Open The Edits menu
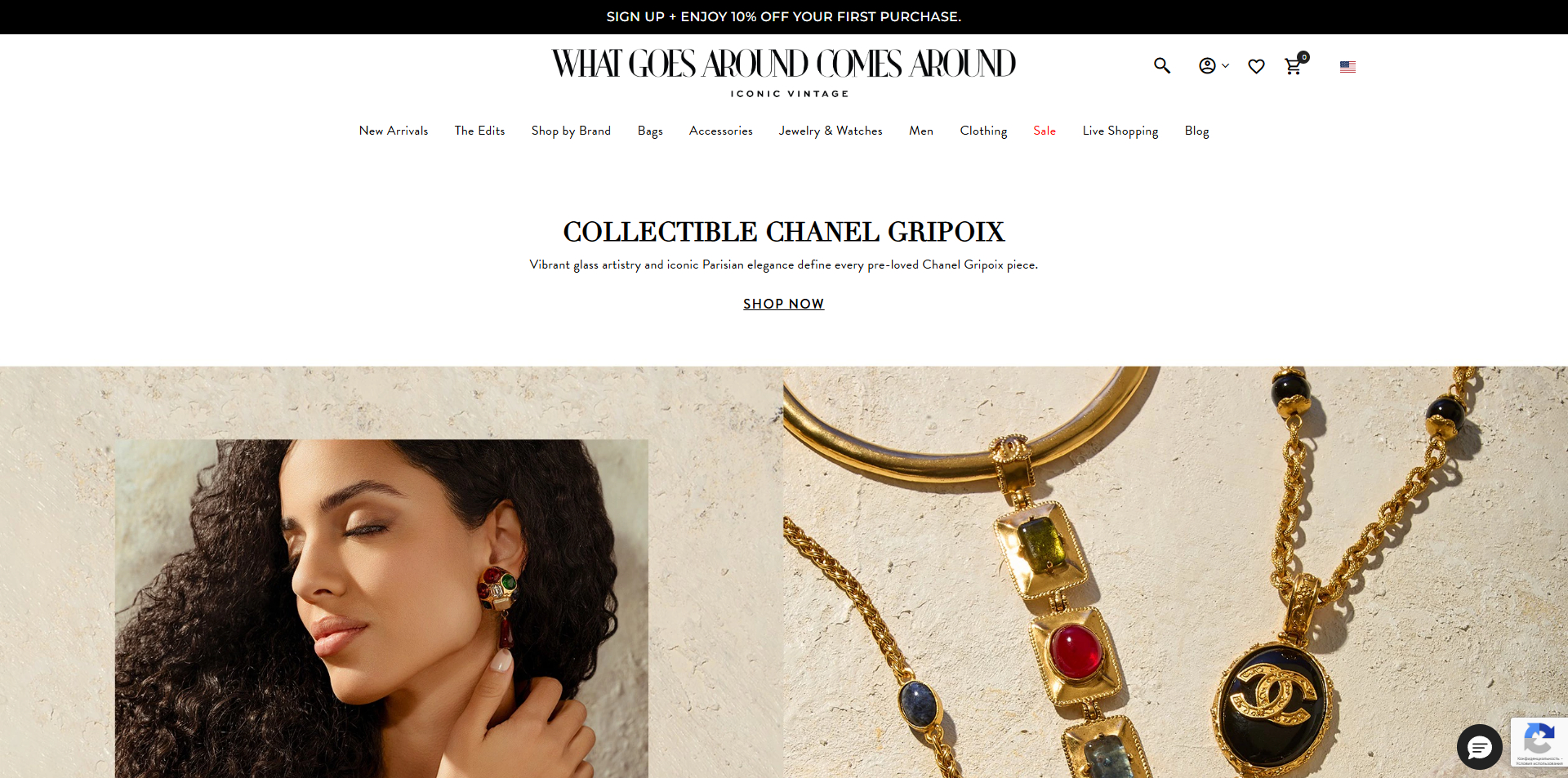 (x=479, y=131)
